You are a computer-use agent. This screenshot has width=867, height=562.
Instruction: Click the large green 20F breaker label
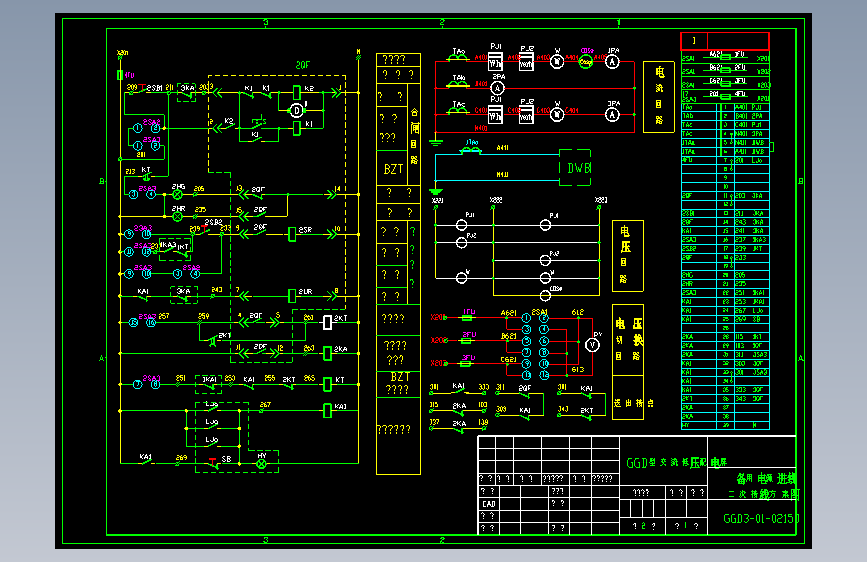click(302, 65)
